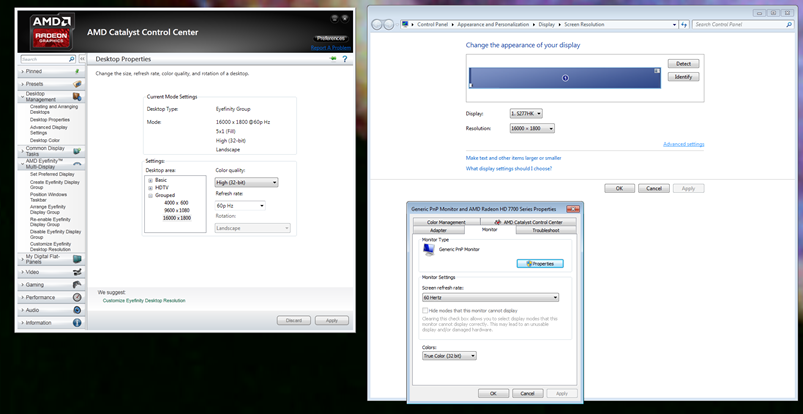This screenshot has width=803, height=414.
Task: Select 9600 x 1080 in Grouped list
Action: pos(177,211)
